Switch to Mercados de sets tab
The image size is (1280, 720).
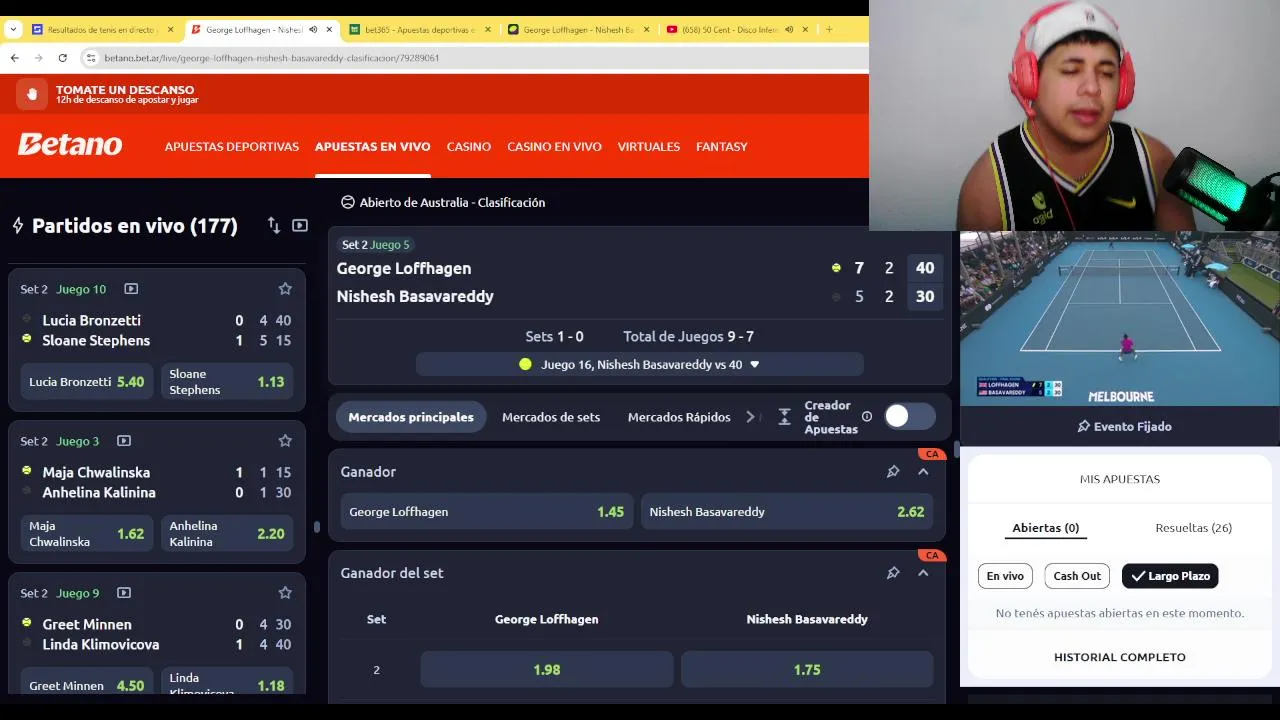coord(551,417)
